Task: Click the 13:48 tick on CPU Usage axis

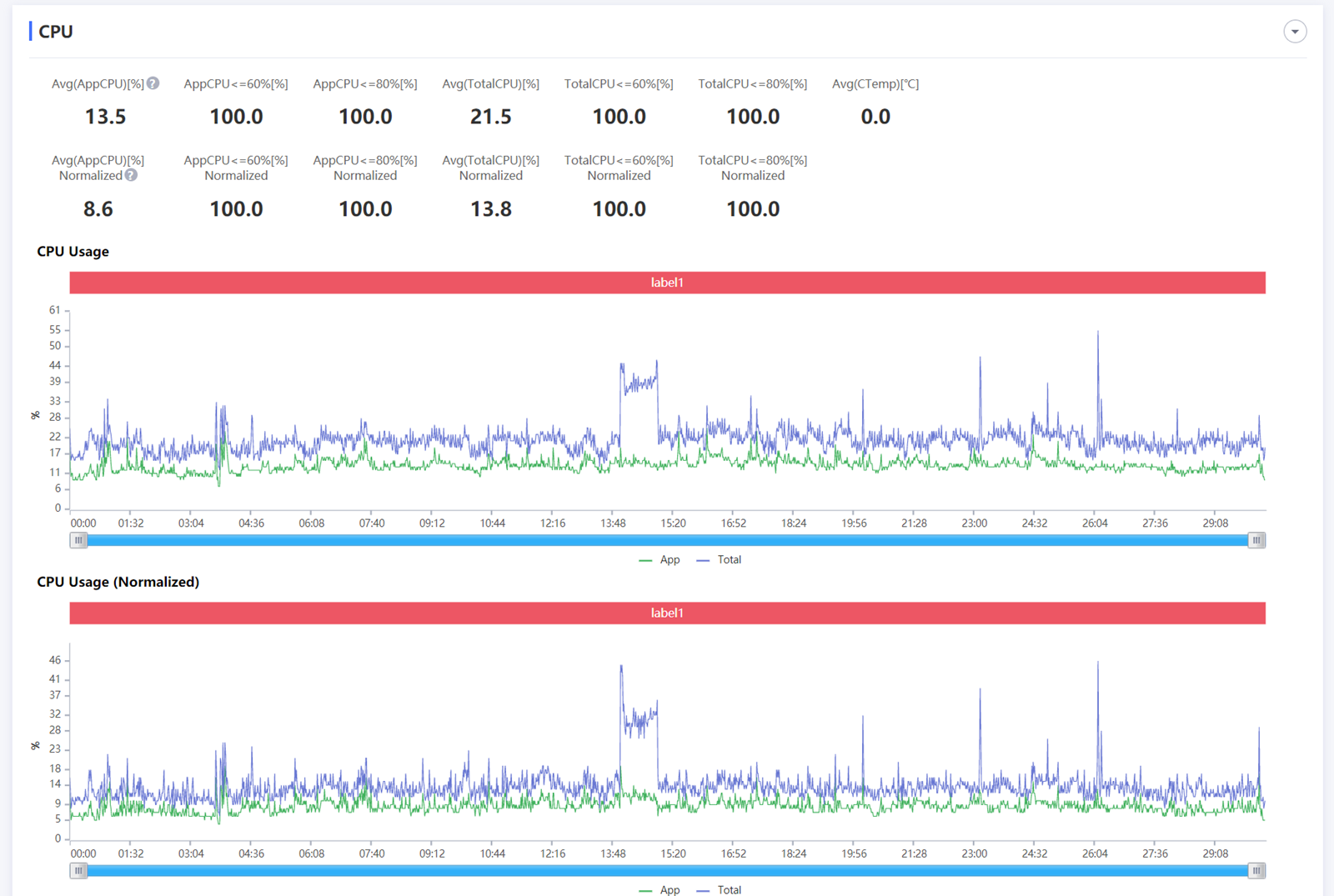Action: tap(613, 523)
